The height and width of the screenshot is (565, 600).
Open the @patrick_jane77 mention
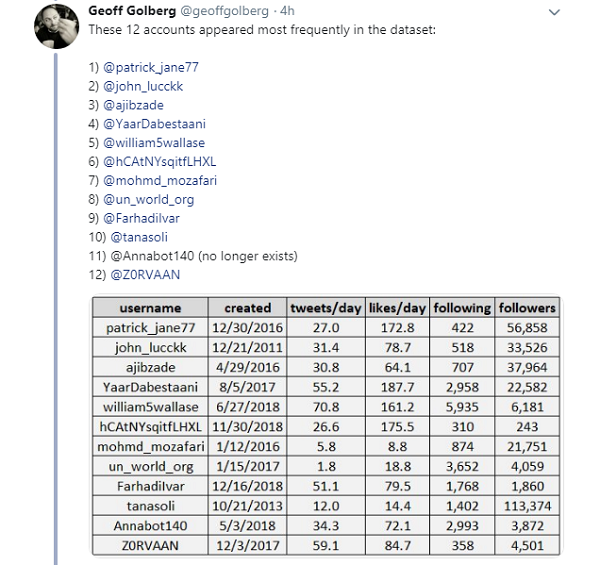coord(151,67)
